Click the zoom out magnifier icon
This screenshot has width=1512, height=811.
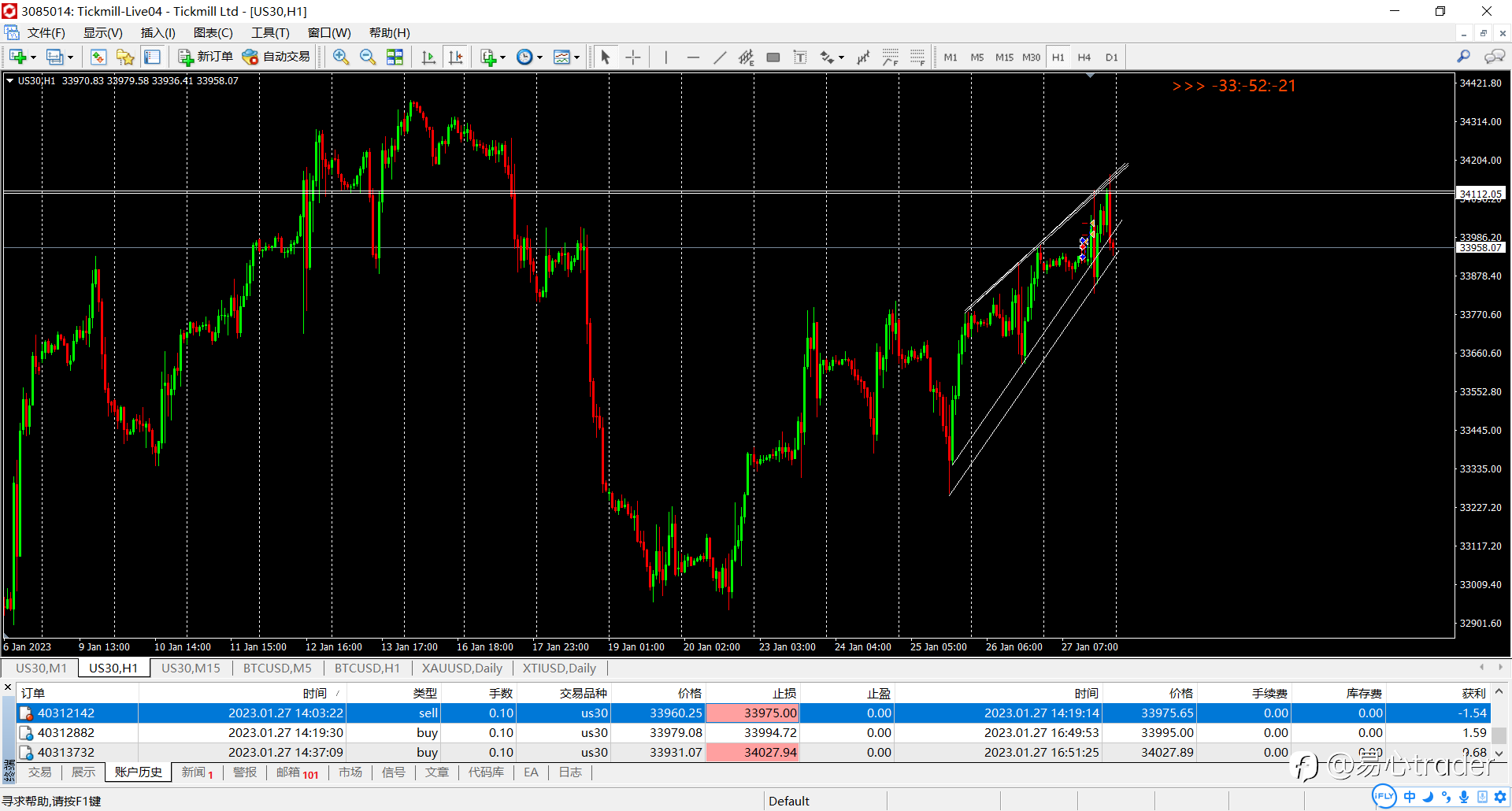367,57
